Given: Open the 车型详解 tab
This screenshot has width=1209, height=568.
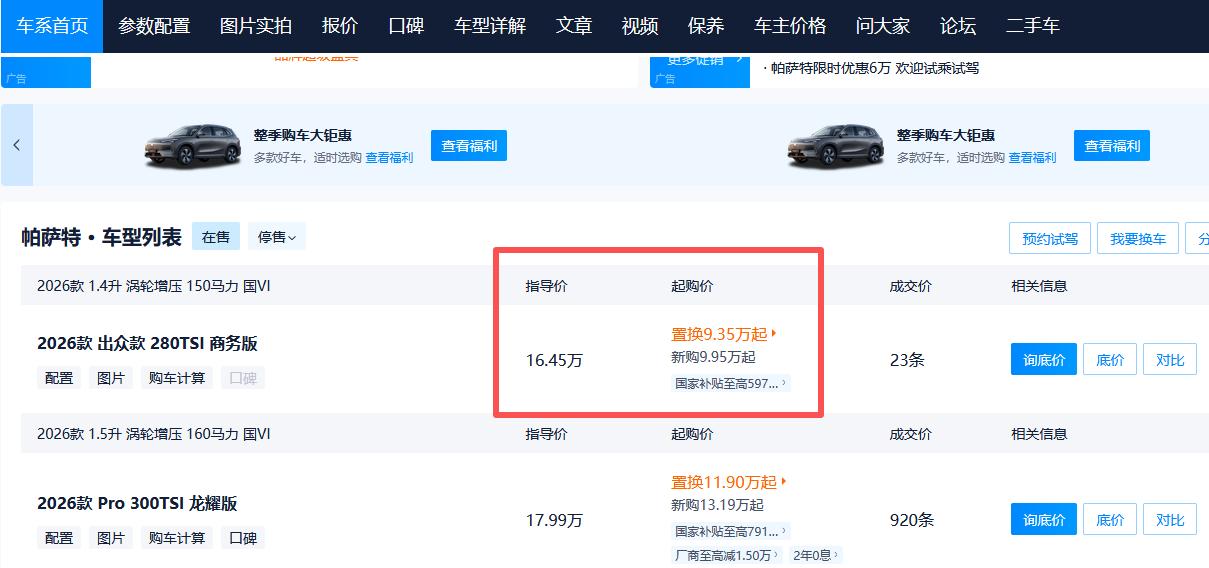Looking at the screenshot, I should click(490, 26).
